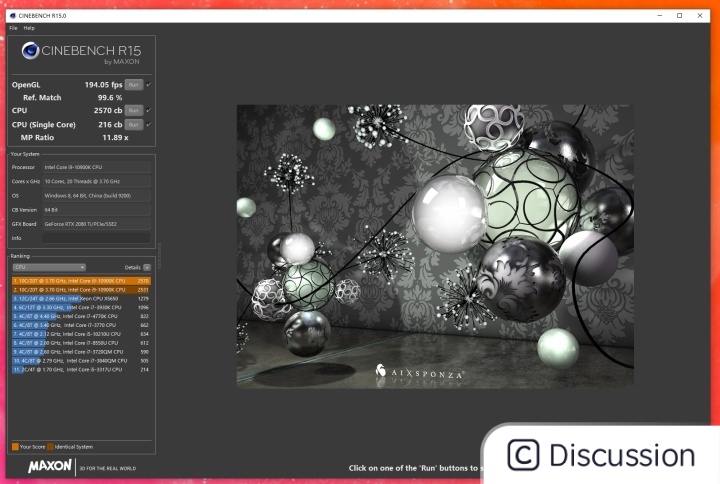Click the Processor field showing Intel Core i9-10900K
This screenshot has width=720, height=484.
(x=96, y=167)
